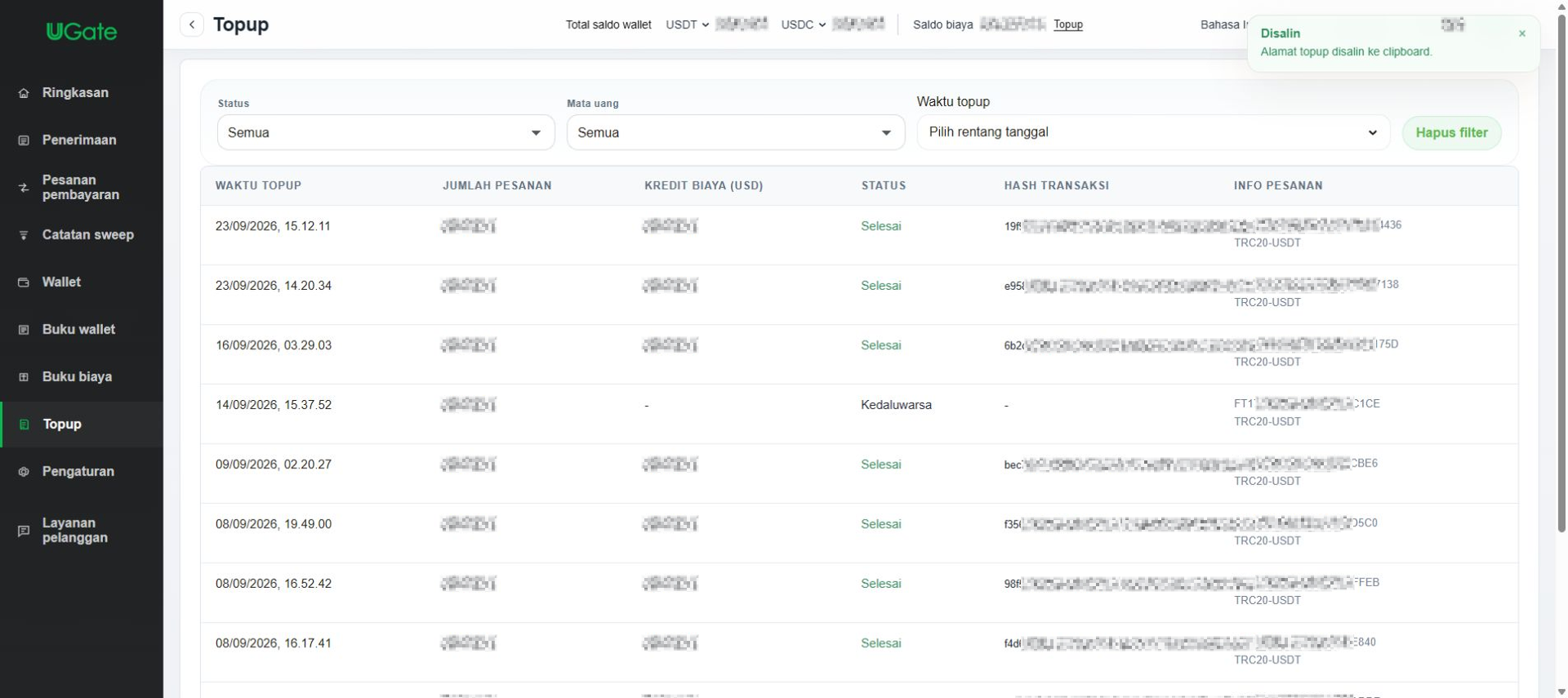Click Selesai status for 09/09/2026 row
Image resolution: width=1568 pixels, height=698 pixels.
click(x=880, y=465)
